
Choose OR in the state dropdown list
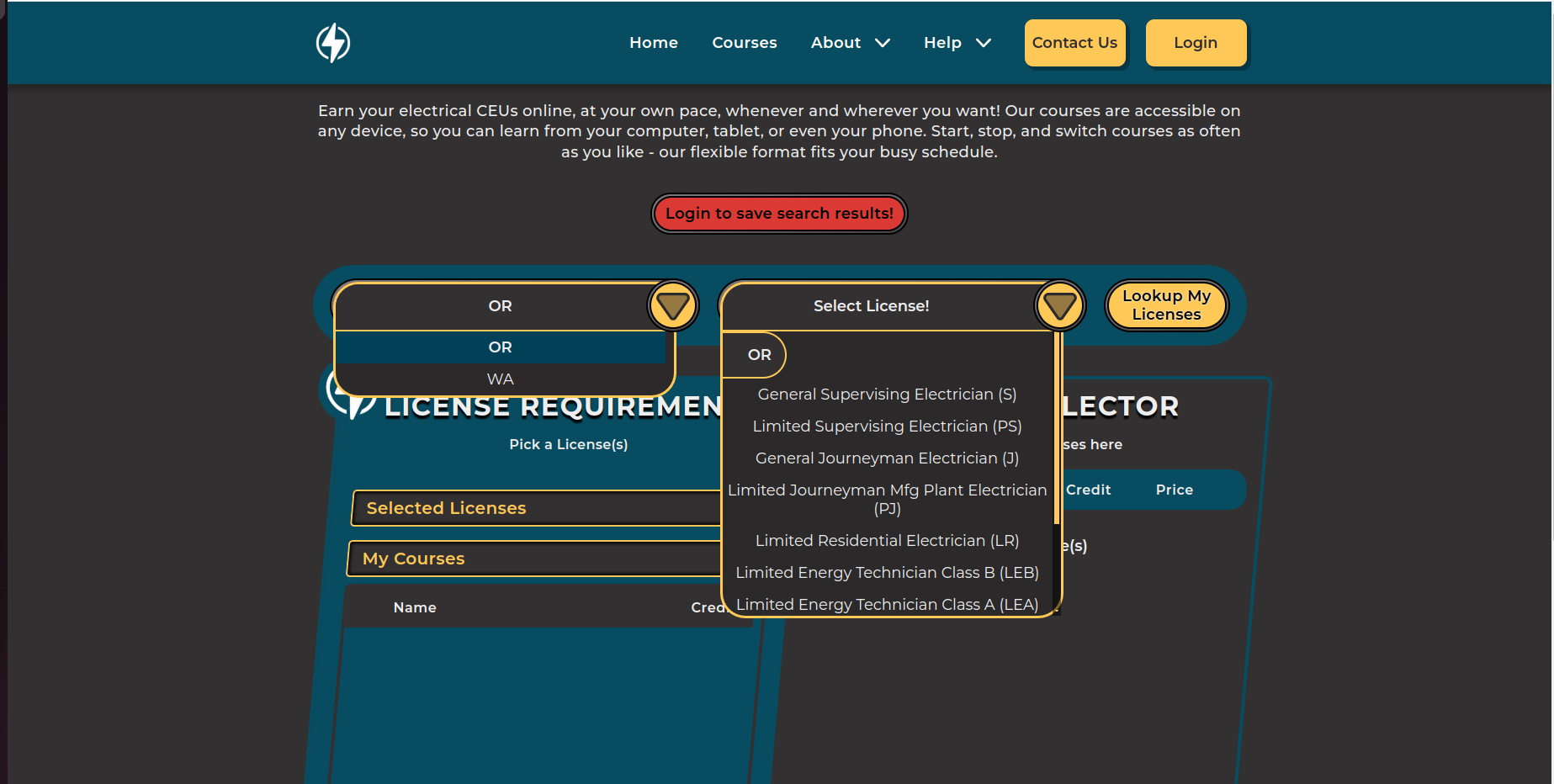click(500, 347)
